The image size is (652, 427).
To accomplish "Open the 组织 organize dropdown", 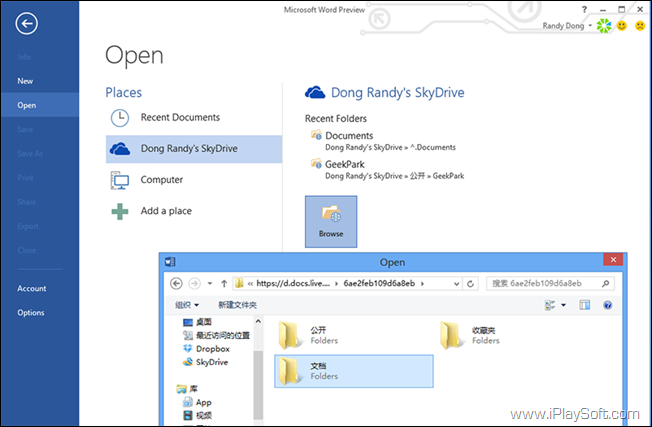I will point(187,305).
